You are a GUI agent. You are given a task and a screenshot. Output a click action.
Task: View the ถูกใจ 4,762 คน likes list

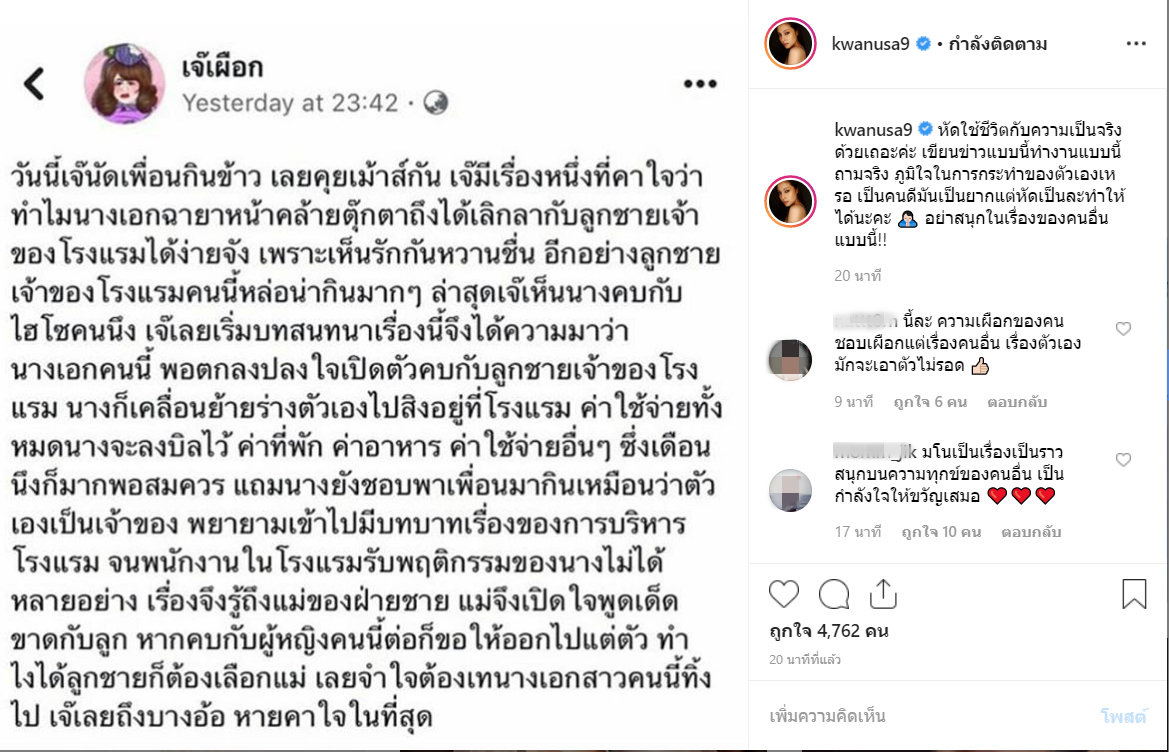(828, 631)
